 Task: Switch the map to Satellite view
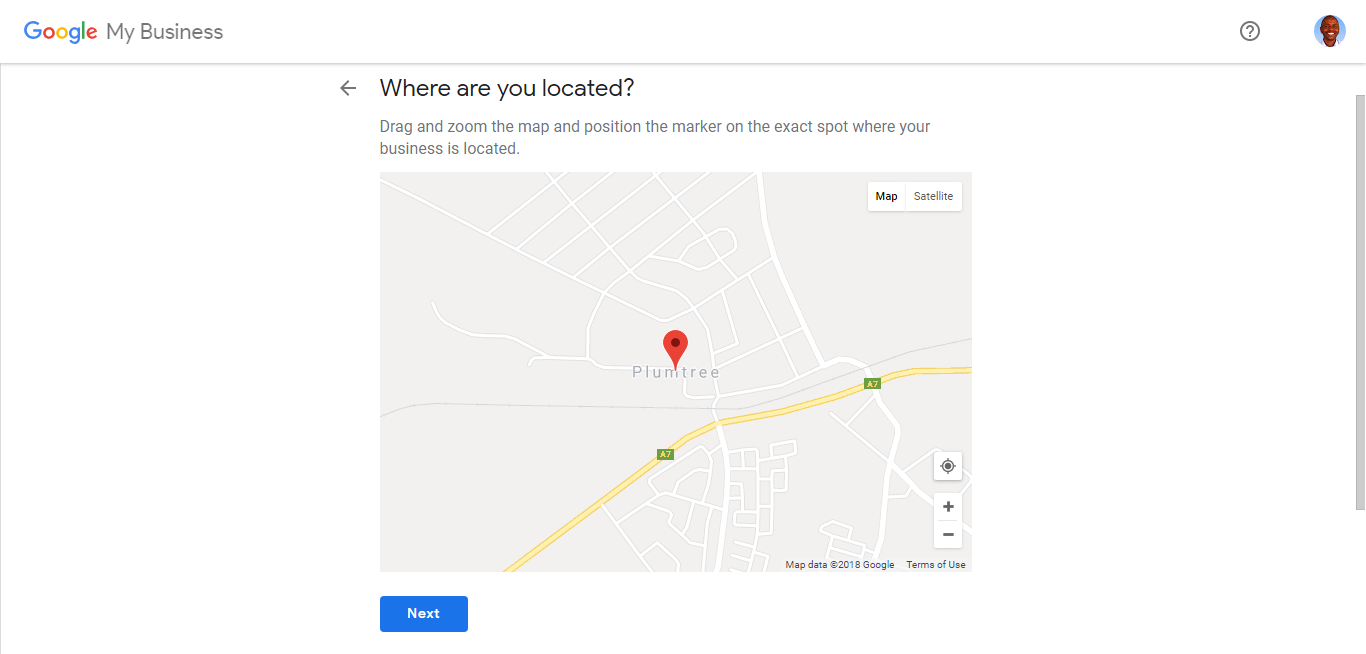point(933,196)
